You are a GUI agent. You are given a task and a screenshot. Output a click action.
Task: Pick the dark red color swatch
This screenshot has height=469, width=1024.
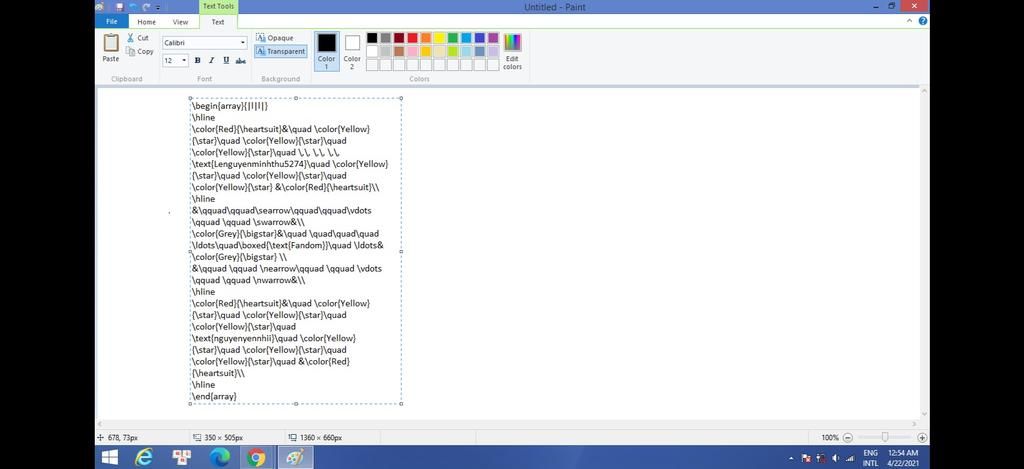pyautogui.click(x=399, y=38)
